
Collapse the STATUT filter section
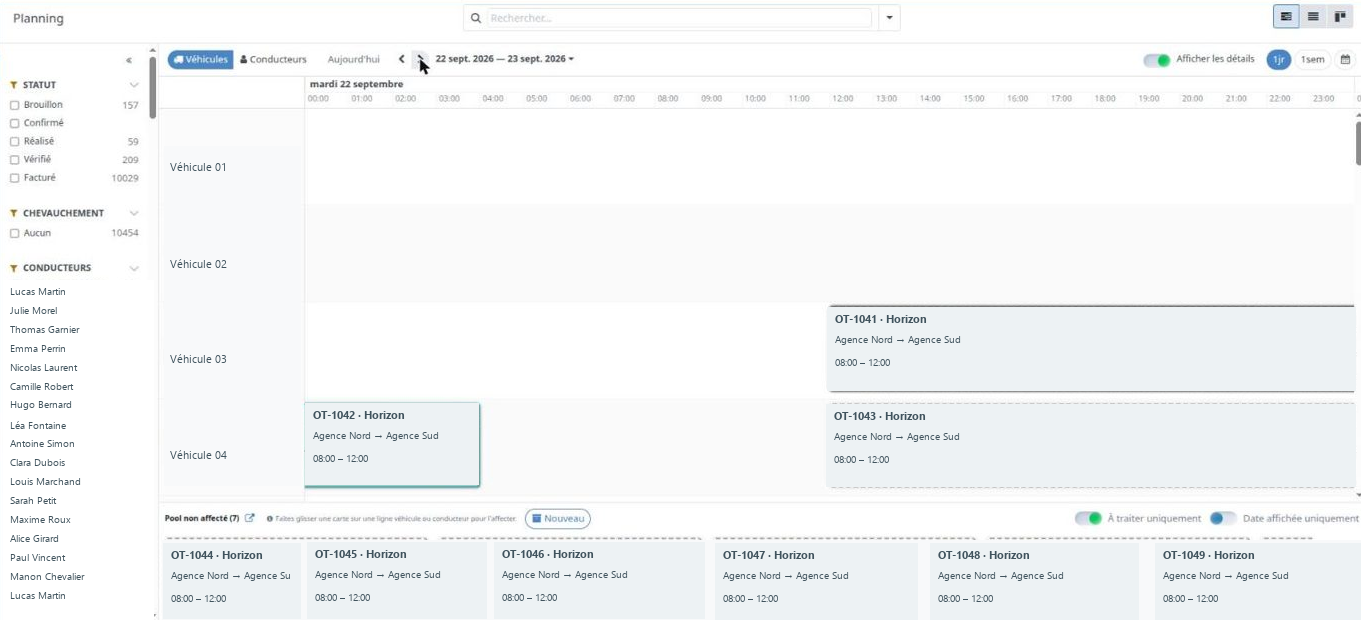point(134,85)
